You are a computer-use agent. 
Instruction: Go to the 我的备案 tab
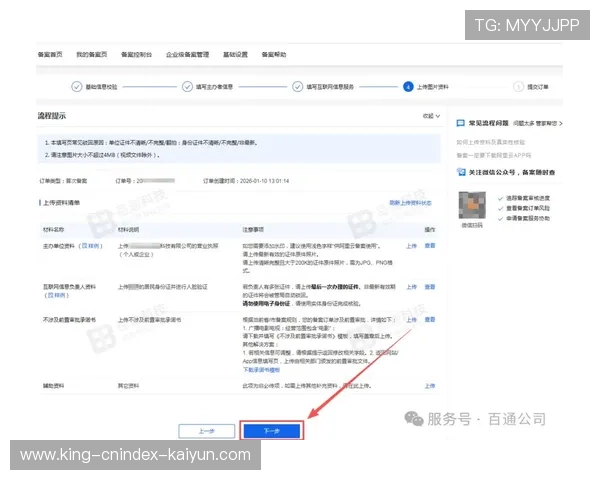pos(91,54)
